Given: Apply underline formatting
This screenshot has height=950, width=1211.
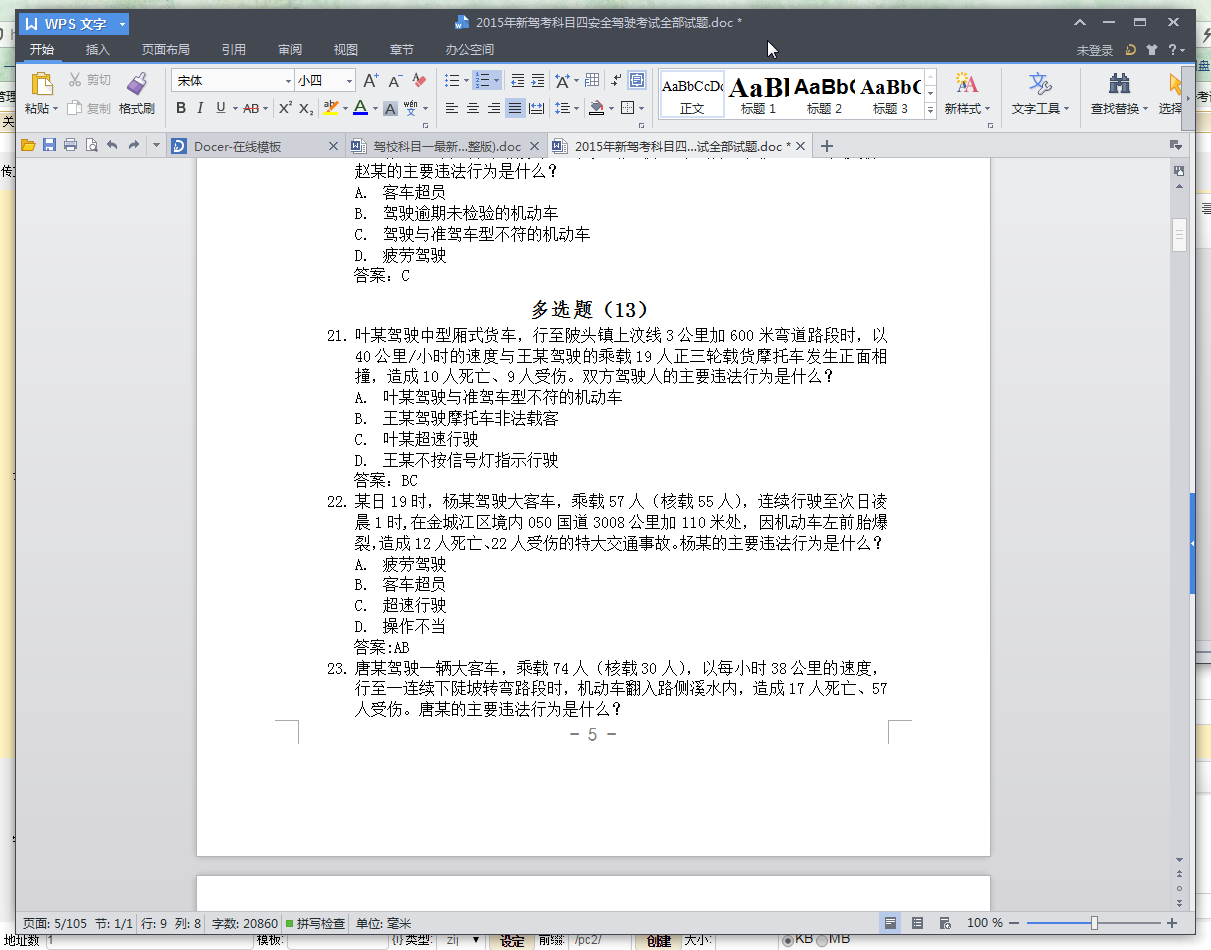Looking at the screenshot, I should (x=220, y=109).
